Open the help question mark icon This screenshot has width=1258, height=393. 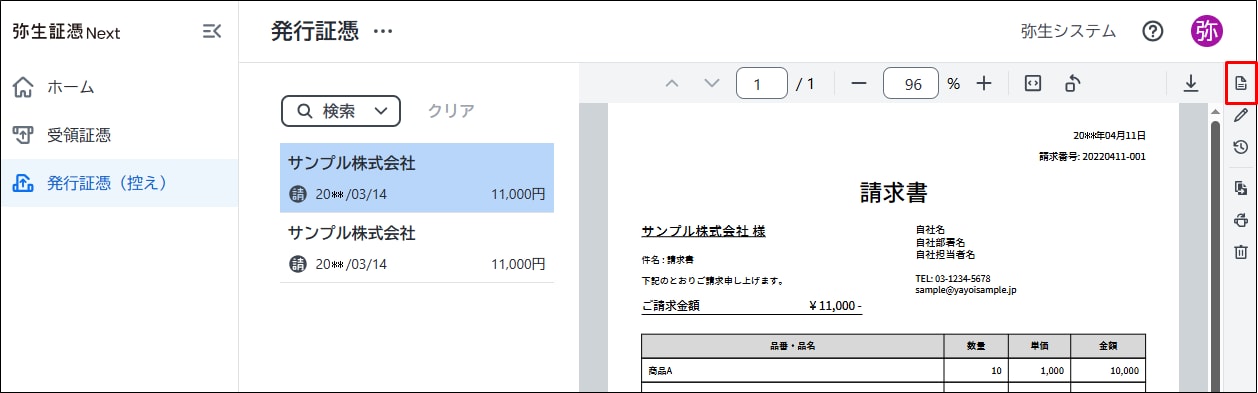(x=1153, y=31)
